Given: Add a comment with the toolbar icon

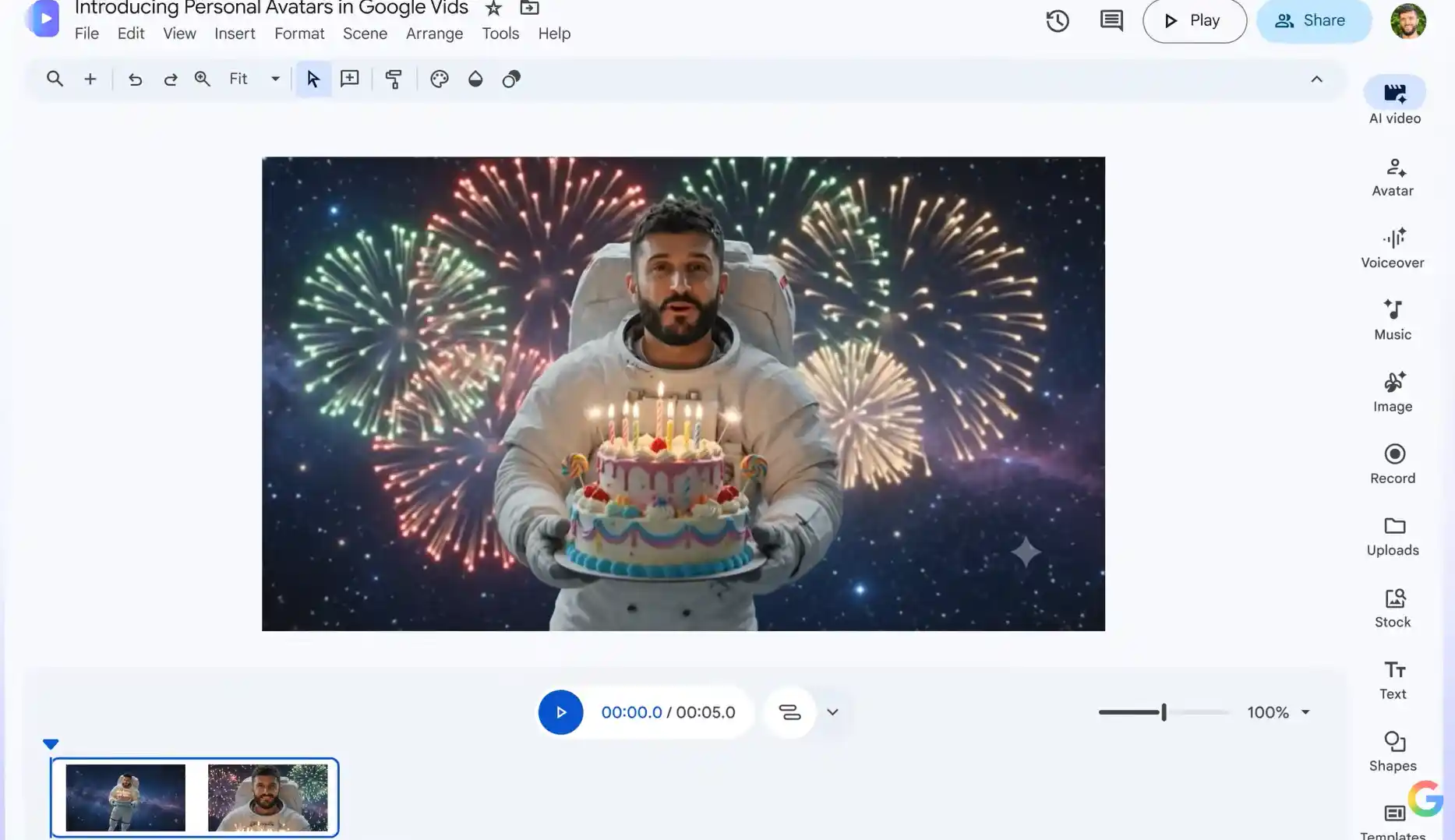Looking at the screenshot, I should 350,79.
